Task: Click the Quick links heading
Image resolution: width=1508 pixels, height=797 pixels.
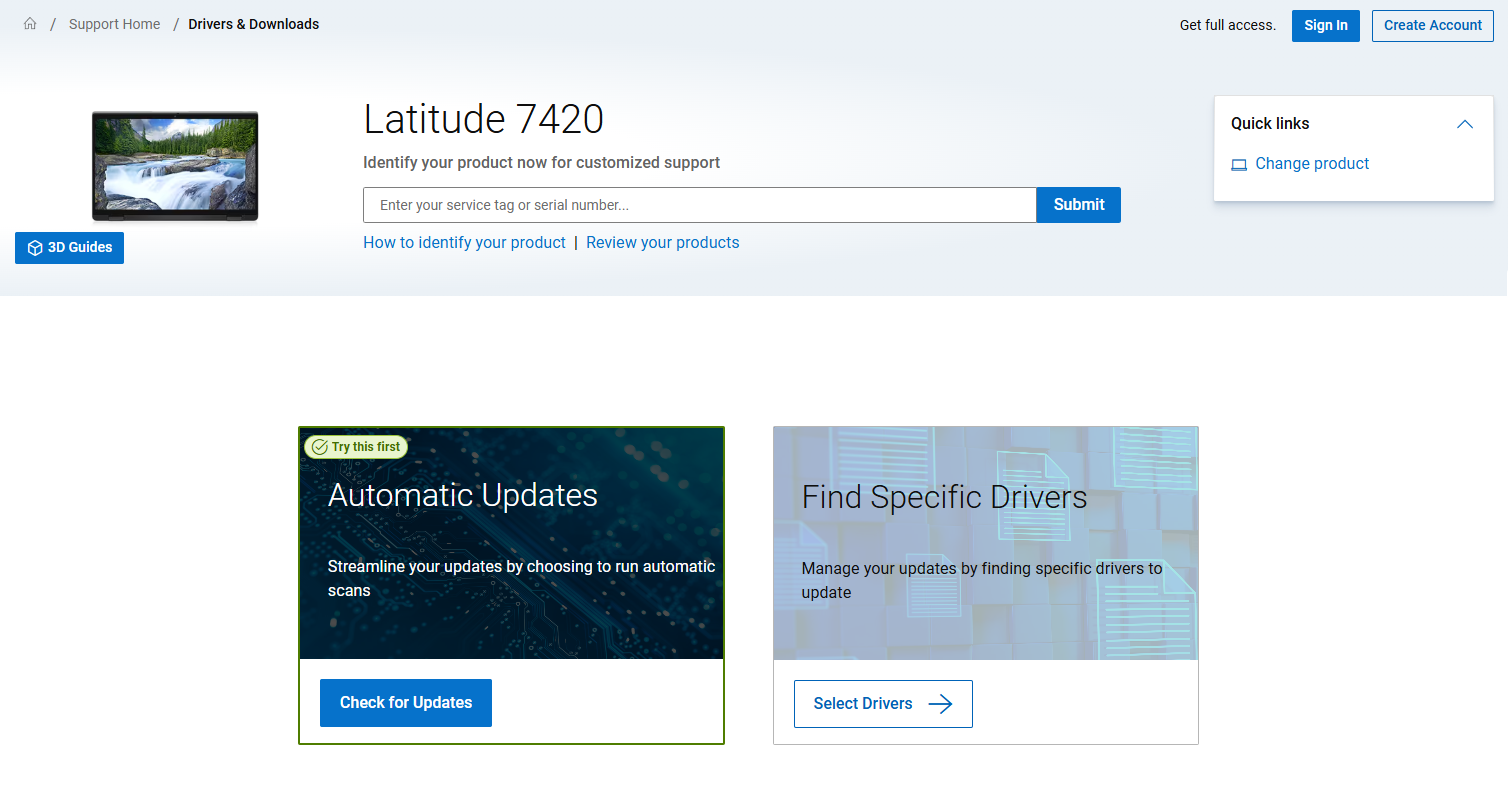Action: click(1270, 124)
